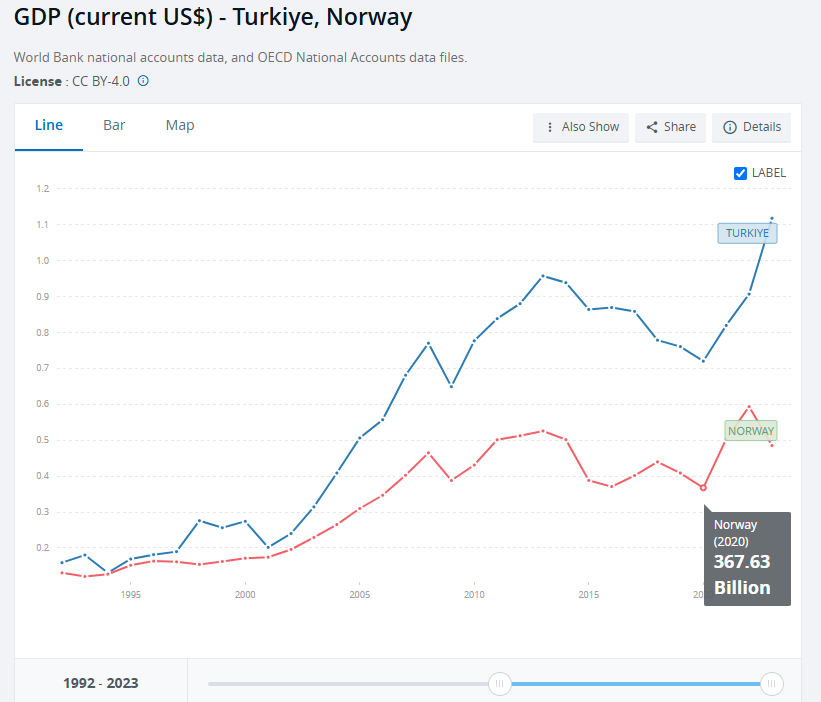Click the NORWAY series label
Screen dimensions: 821x702
pos(751,431)
